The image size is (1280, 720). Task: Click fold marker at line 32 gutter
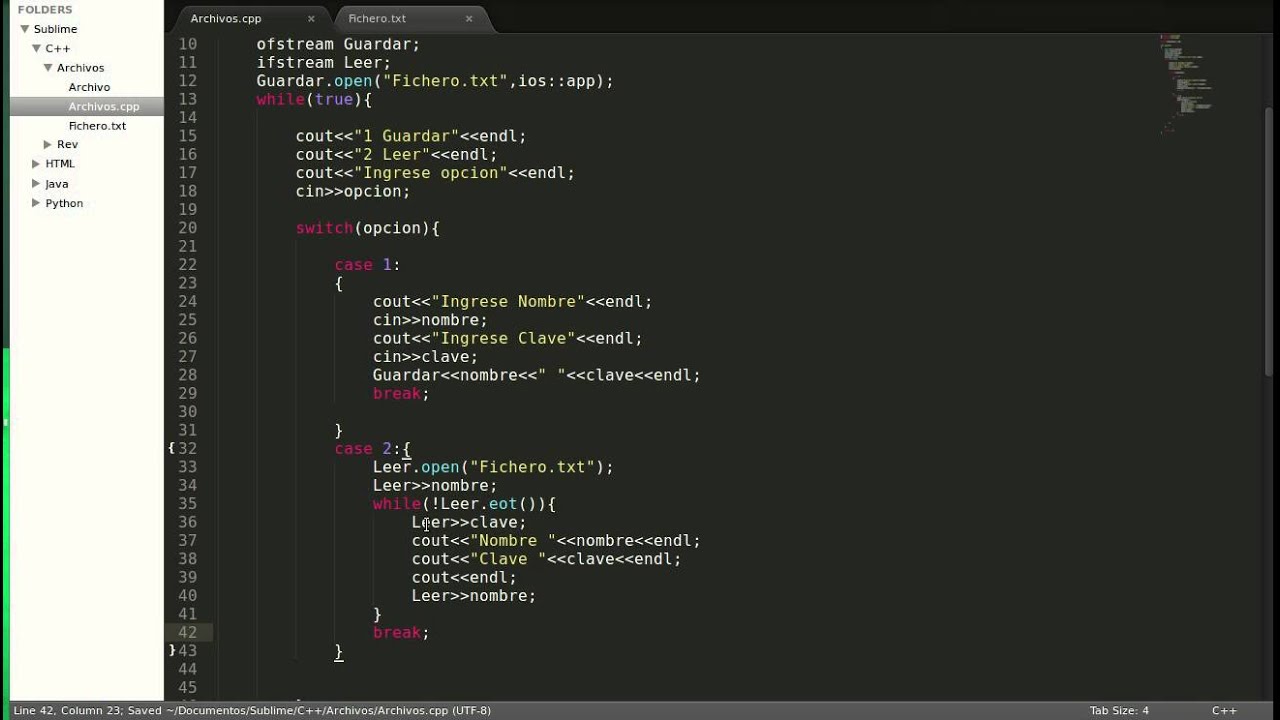point(171,449)
